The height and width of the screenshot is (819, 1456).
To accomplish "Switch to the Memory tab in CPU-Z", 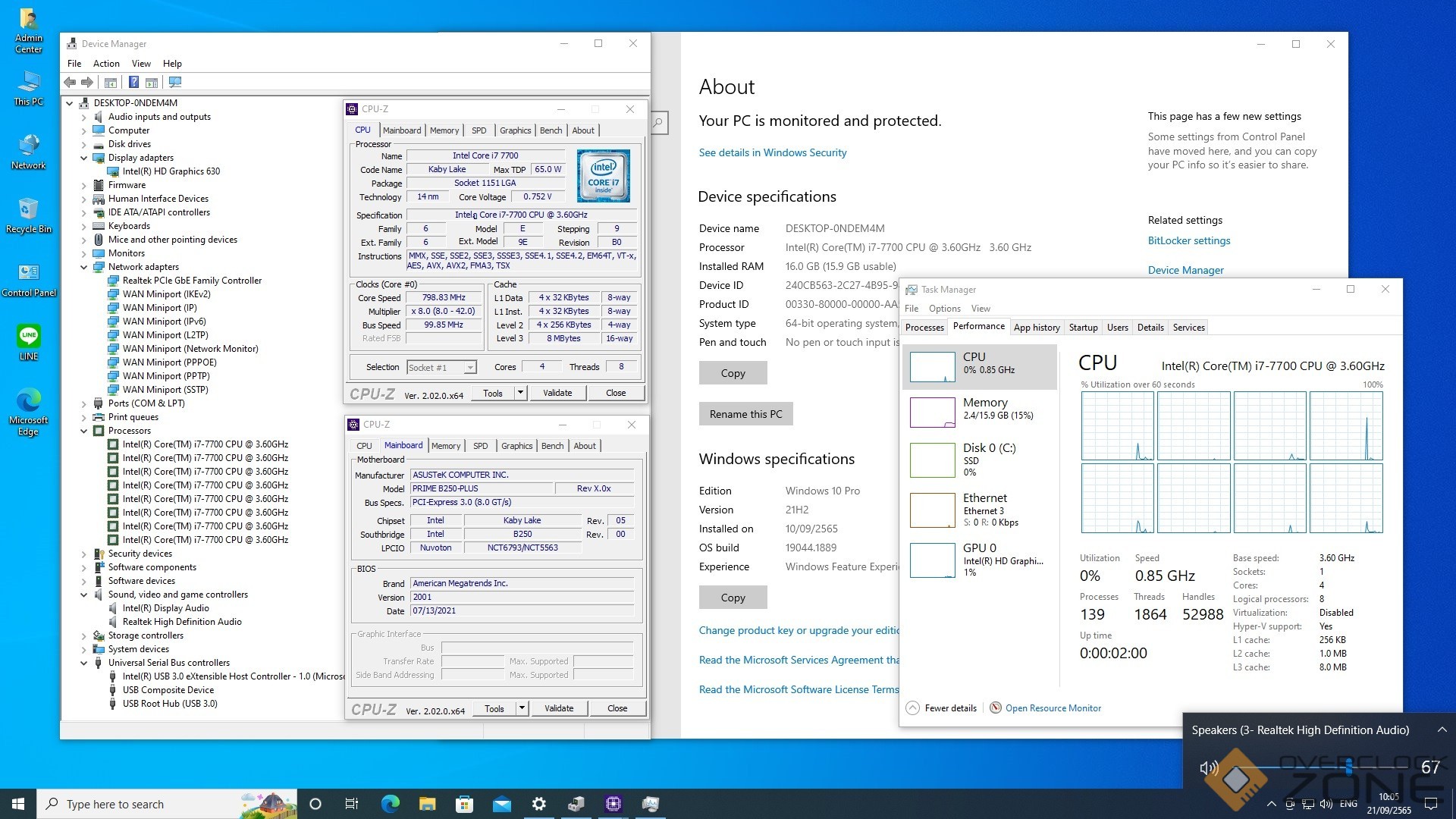I will pyautogui.click(x=444, y=130).
